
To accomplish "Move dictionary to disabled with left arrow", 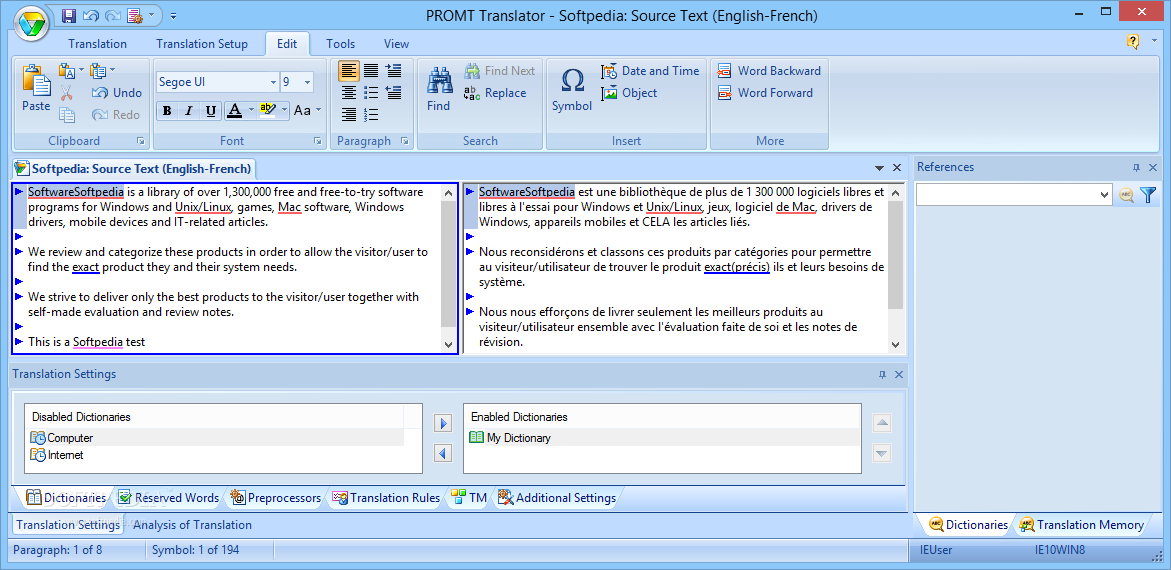I will pyautogui.click(x=443, y=453).
